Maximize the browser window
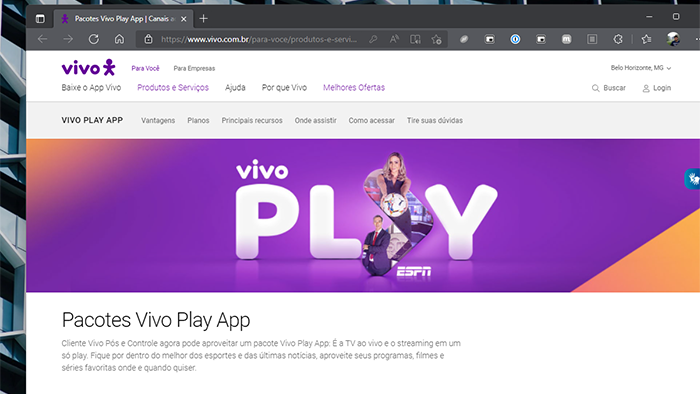 point(676,17)
